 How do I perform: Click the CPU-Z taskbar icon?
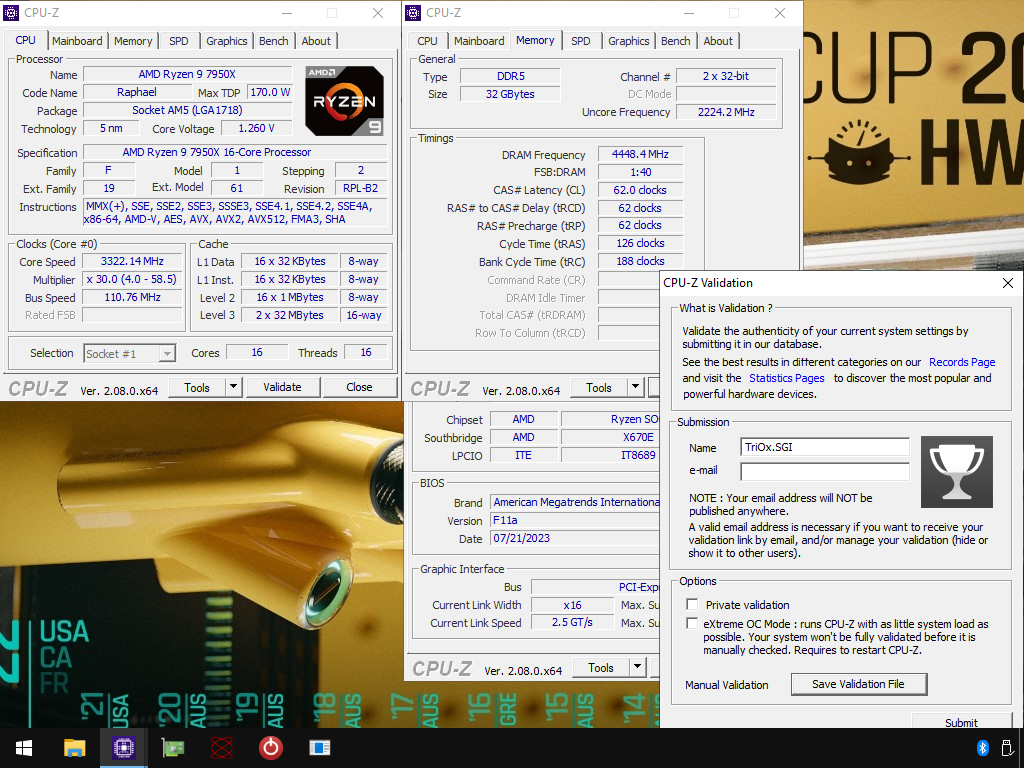point(123,748)
